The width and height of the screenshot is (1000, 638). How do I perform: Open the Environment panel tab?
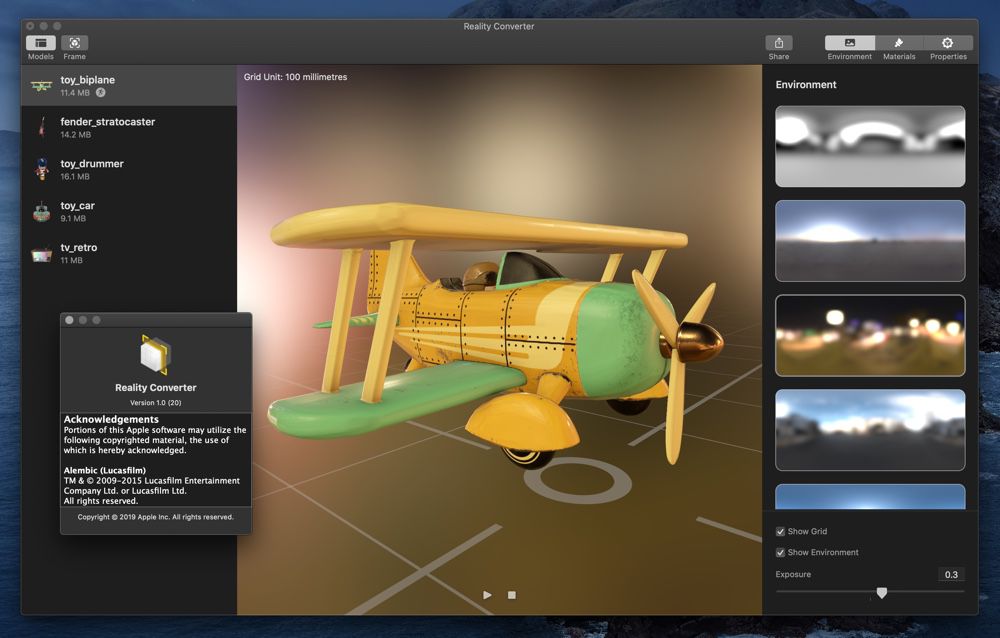click(849, 43)
